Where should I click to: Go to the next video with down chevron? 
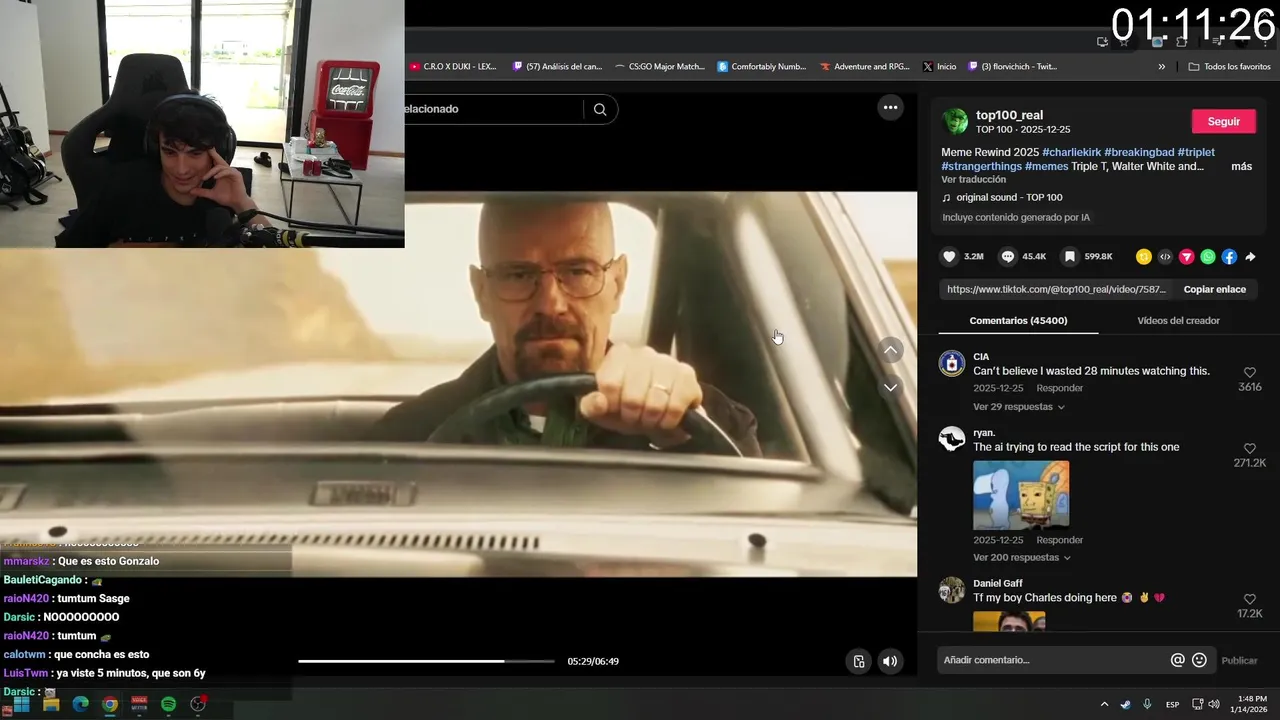coord(890,387)
